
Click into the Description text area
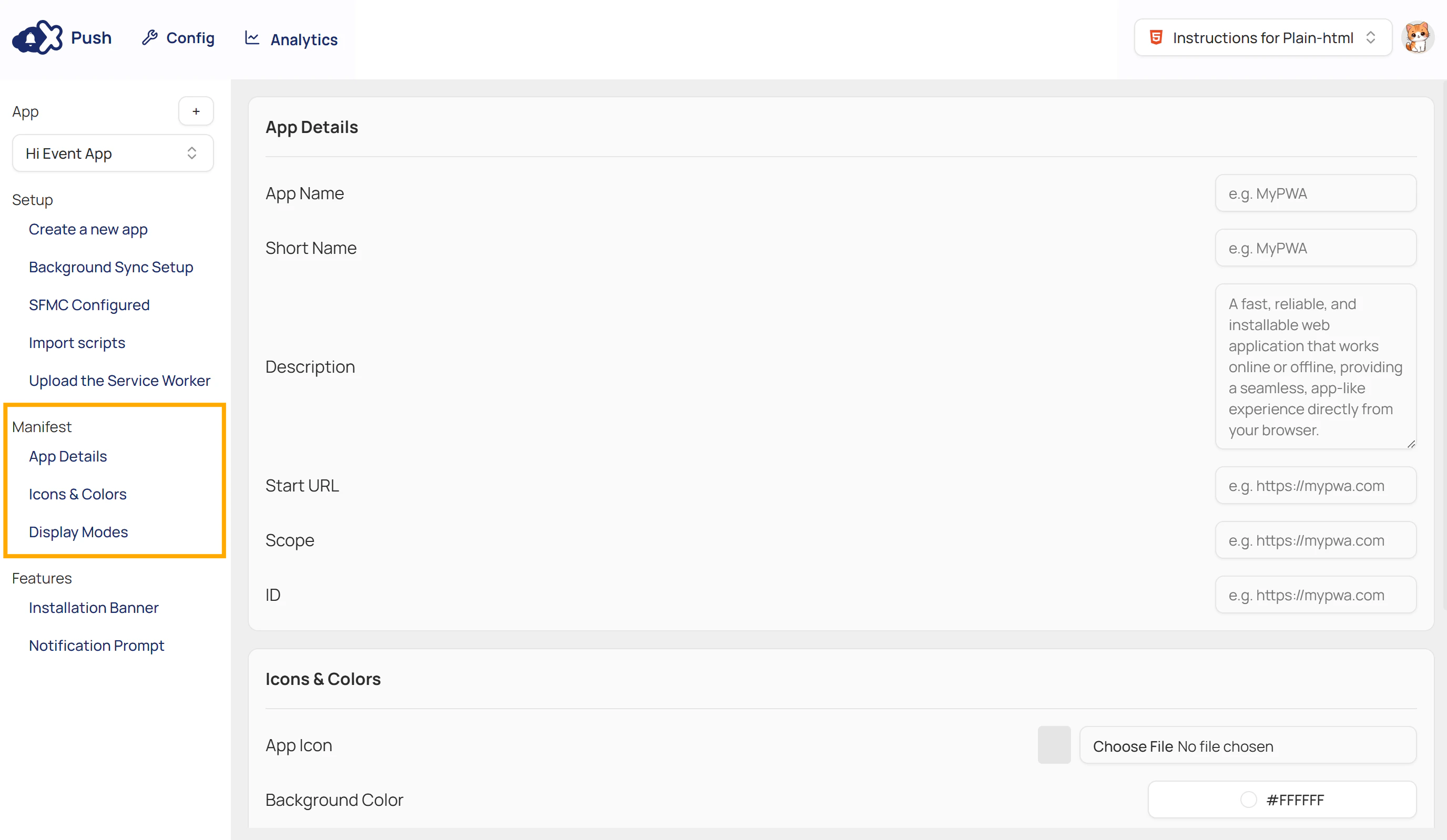coord(1316,367)
